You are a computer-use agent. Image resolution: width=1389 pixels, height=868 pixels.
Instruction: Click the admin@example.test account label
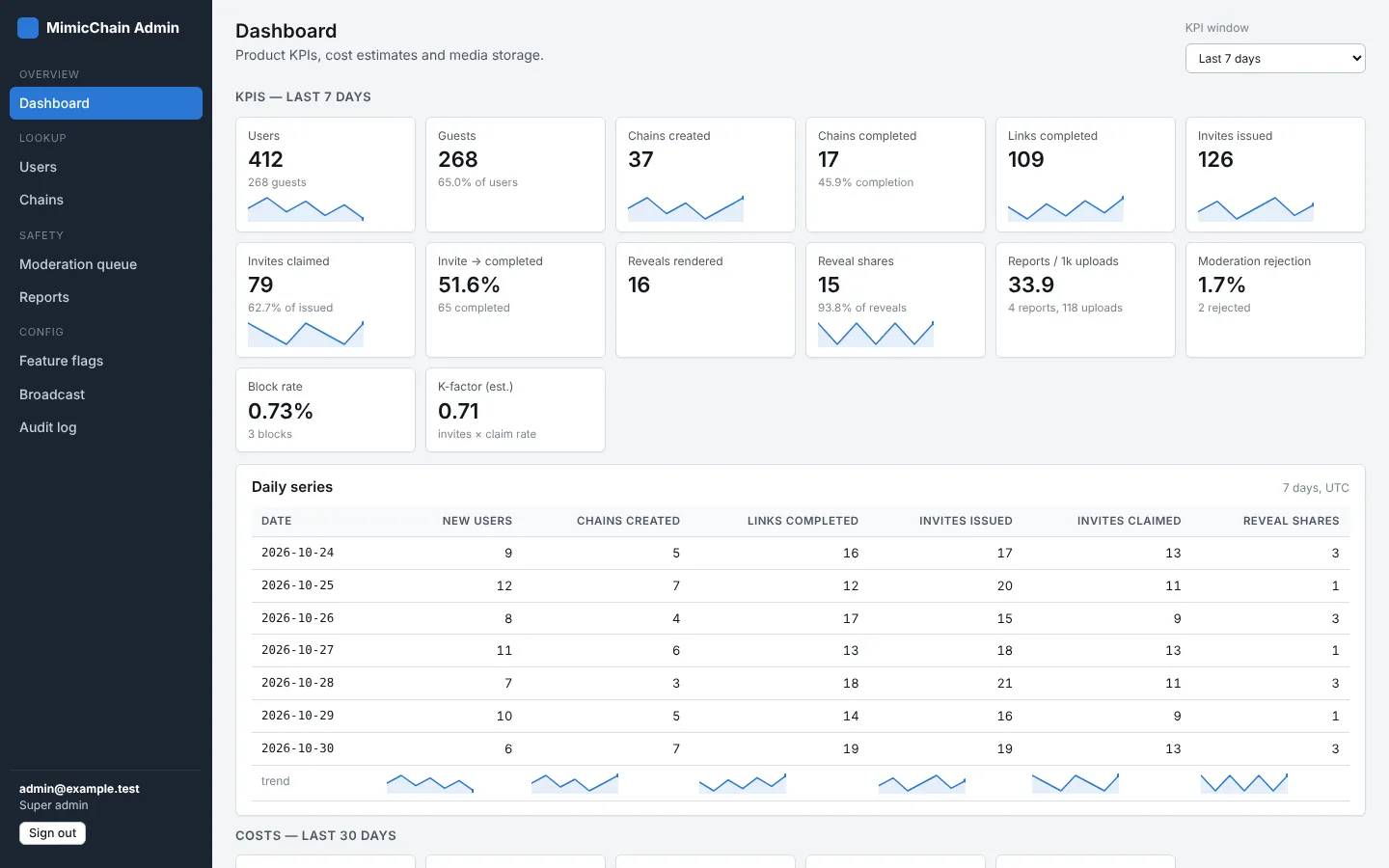pos(79,789)
